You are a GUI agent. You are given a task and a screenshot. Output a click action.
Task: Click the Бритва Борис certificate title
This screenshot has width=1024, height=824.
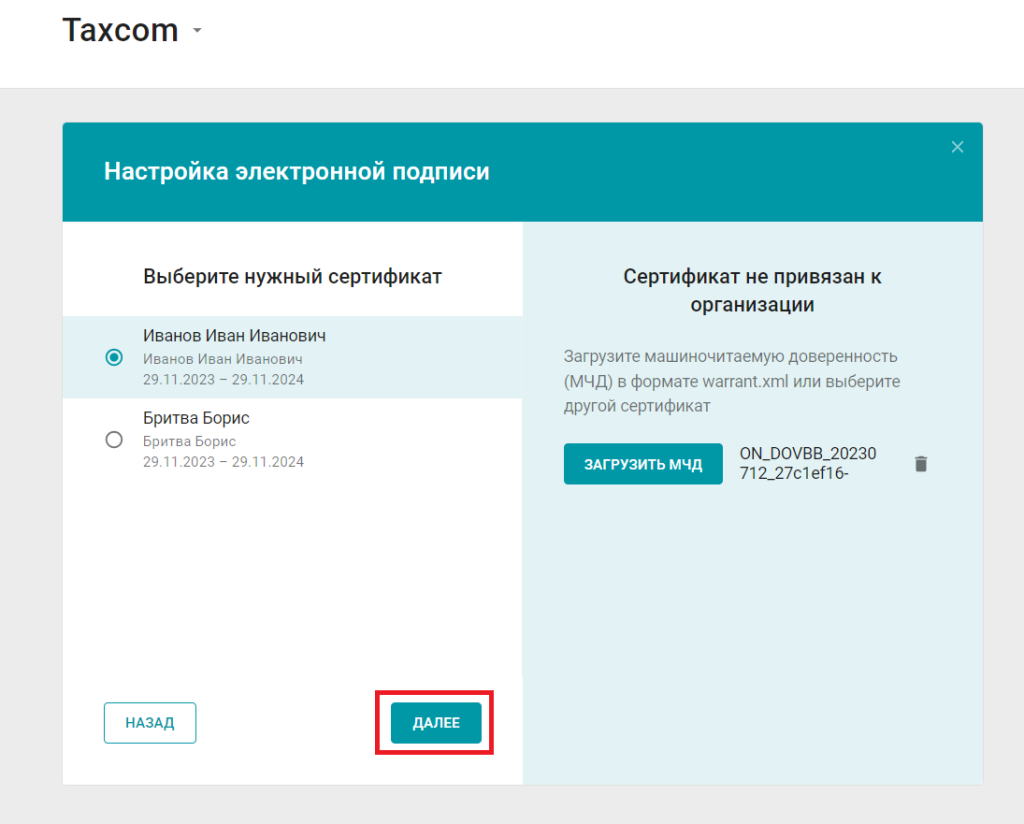coord(196,418)
